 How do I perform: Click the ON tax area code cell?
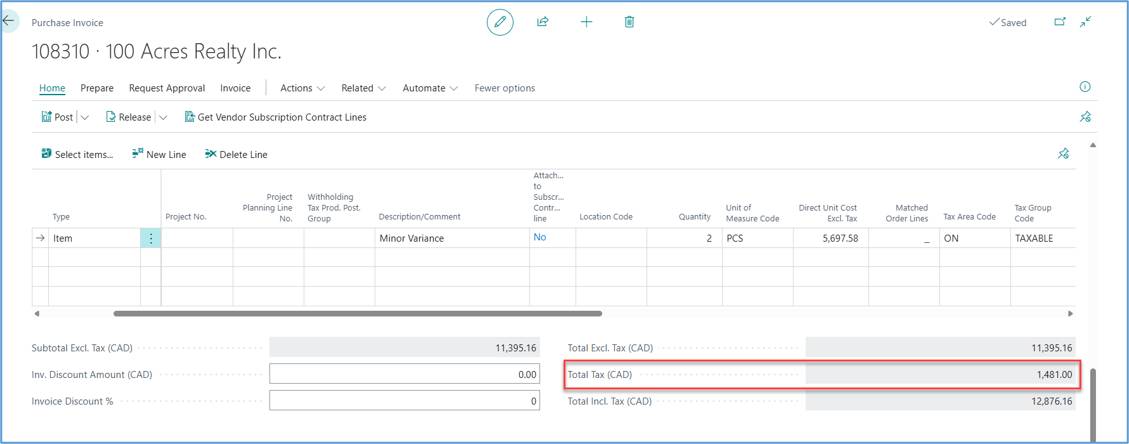click(974, 238)
